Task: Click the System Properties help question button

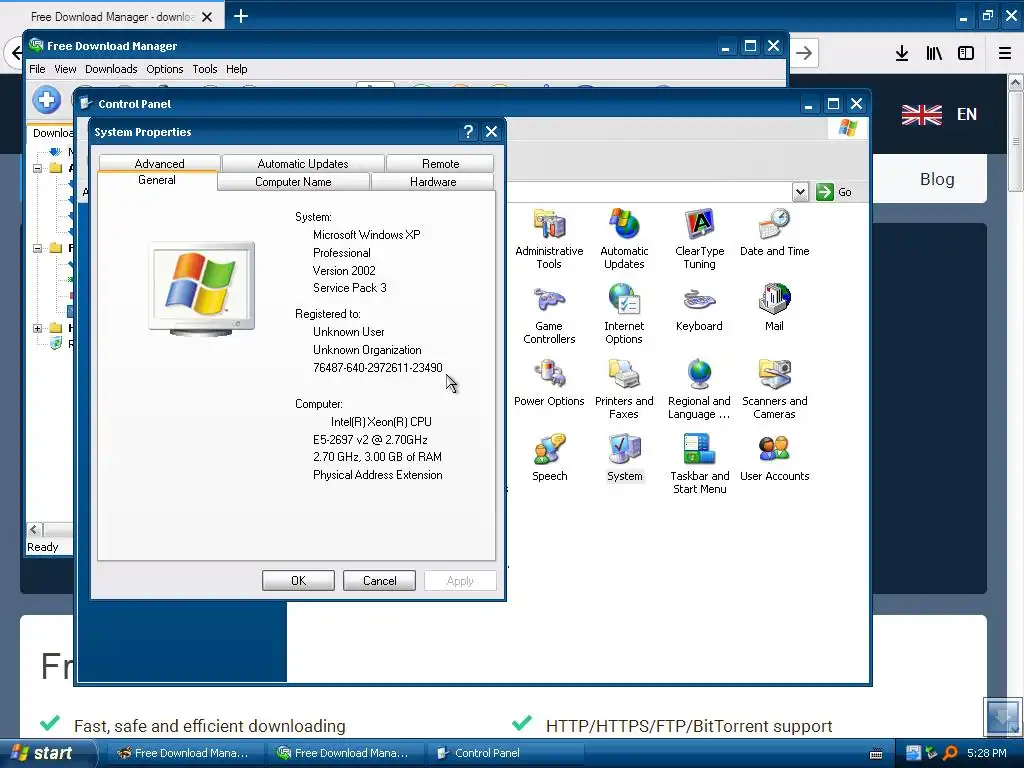Action: point(468,132)
